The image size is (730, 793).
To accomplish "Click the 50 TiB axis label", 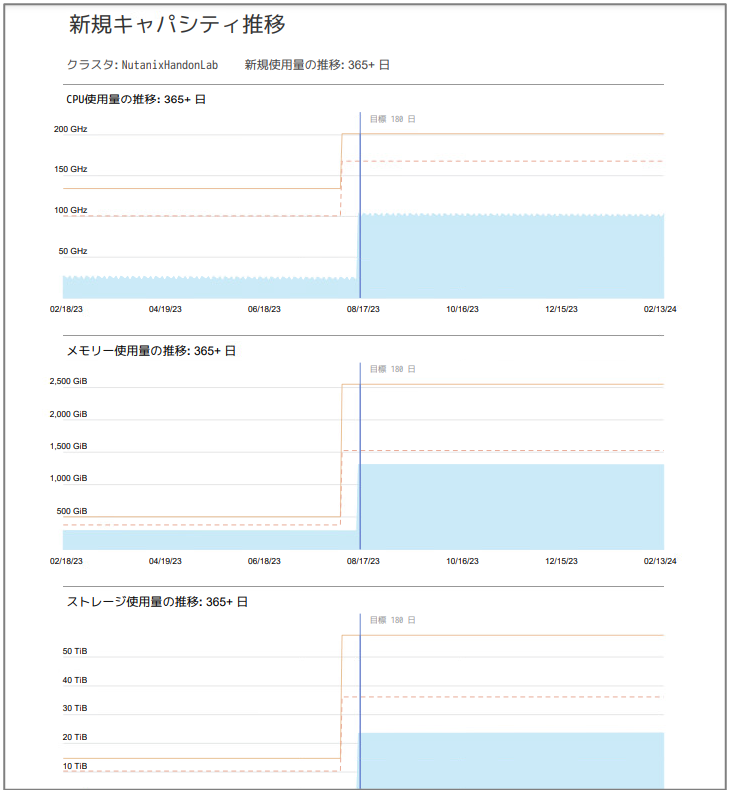I will tap(75, 651).
